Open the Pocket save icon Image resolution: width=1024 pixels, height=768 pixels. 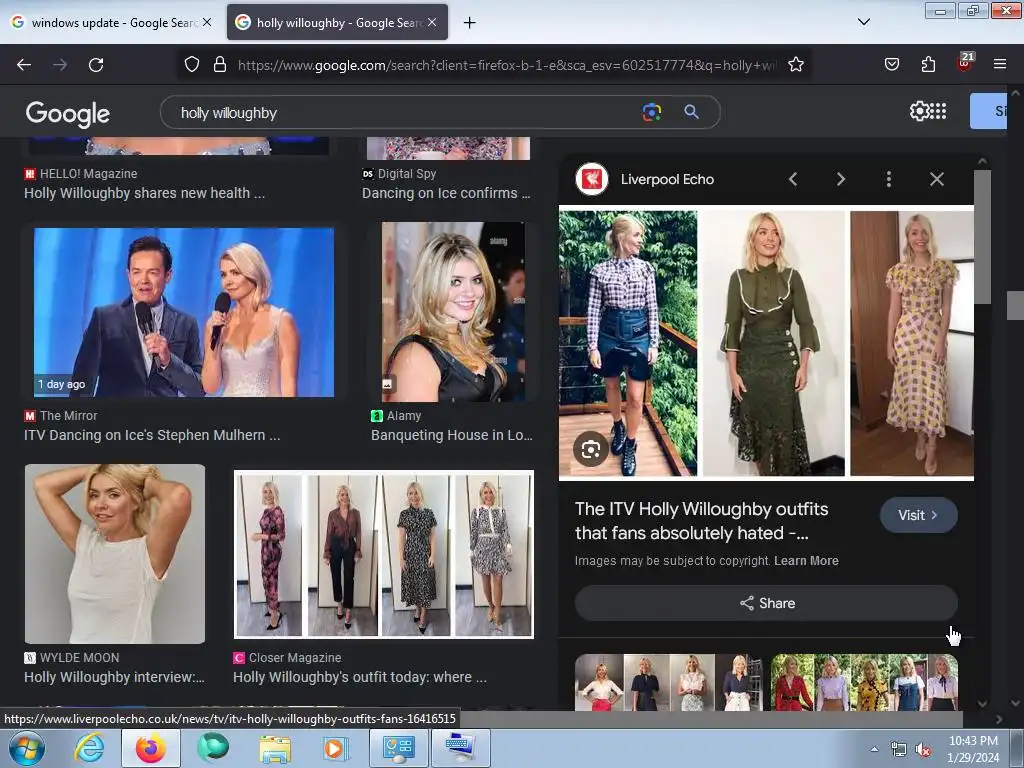[891, 64]
